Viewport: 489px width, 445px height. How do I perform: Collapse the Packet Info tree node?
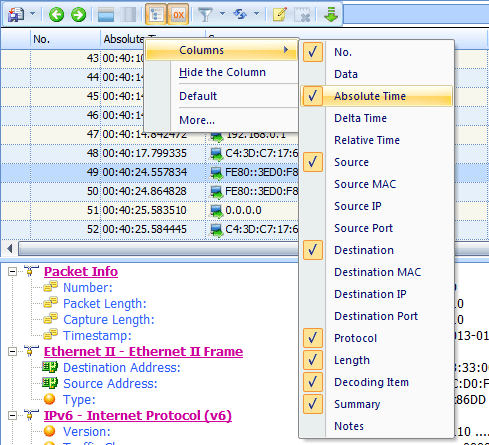point(12,272)
